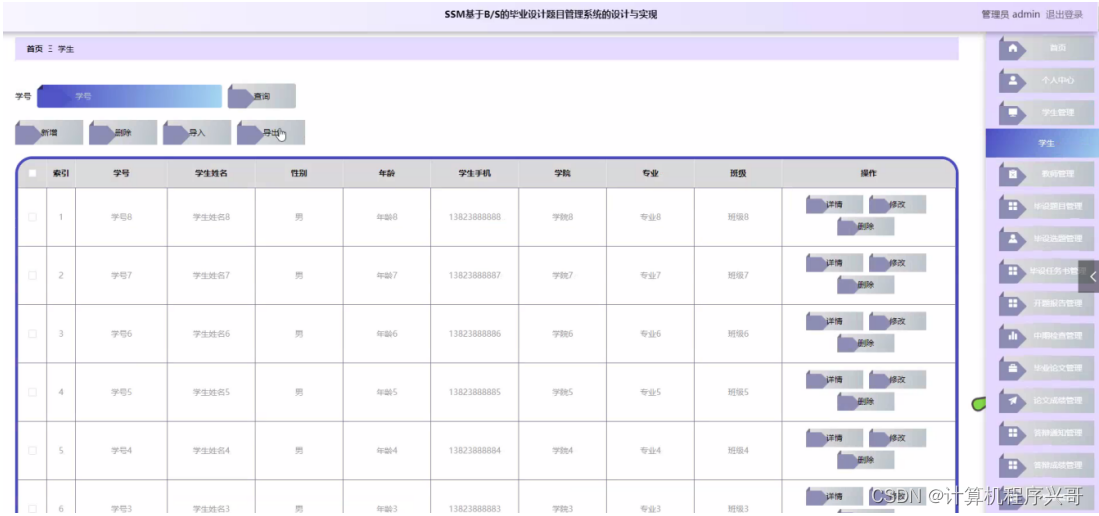Collapse the side panel arrow handle
1099x516 pixels.
(x=1090, y=276)
